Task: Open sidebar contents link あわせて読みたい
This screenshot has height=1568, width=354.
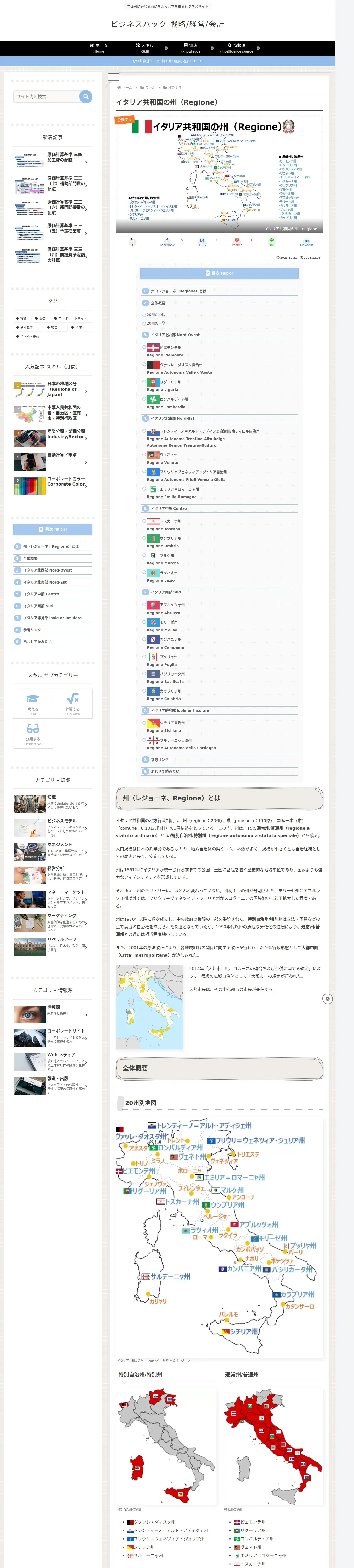Action: pos(38,642)
